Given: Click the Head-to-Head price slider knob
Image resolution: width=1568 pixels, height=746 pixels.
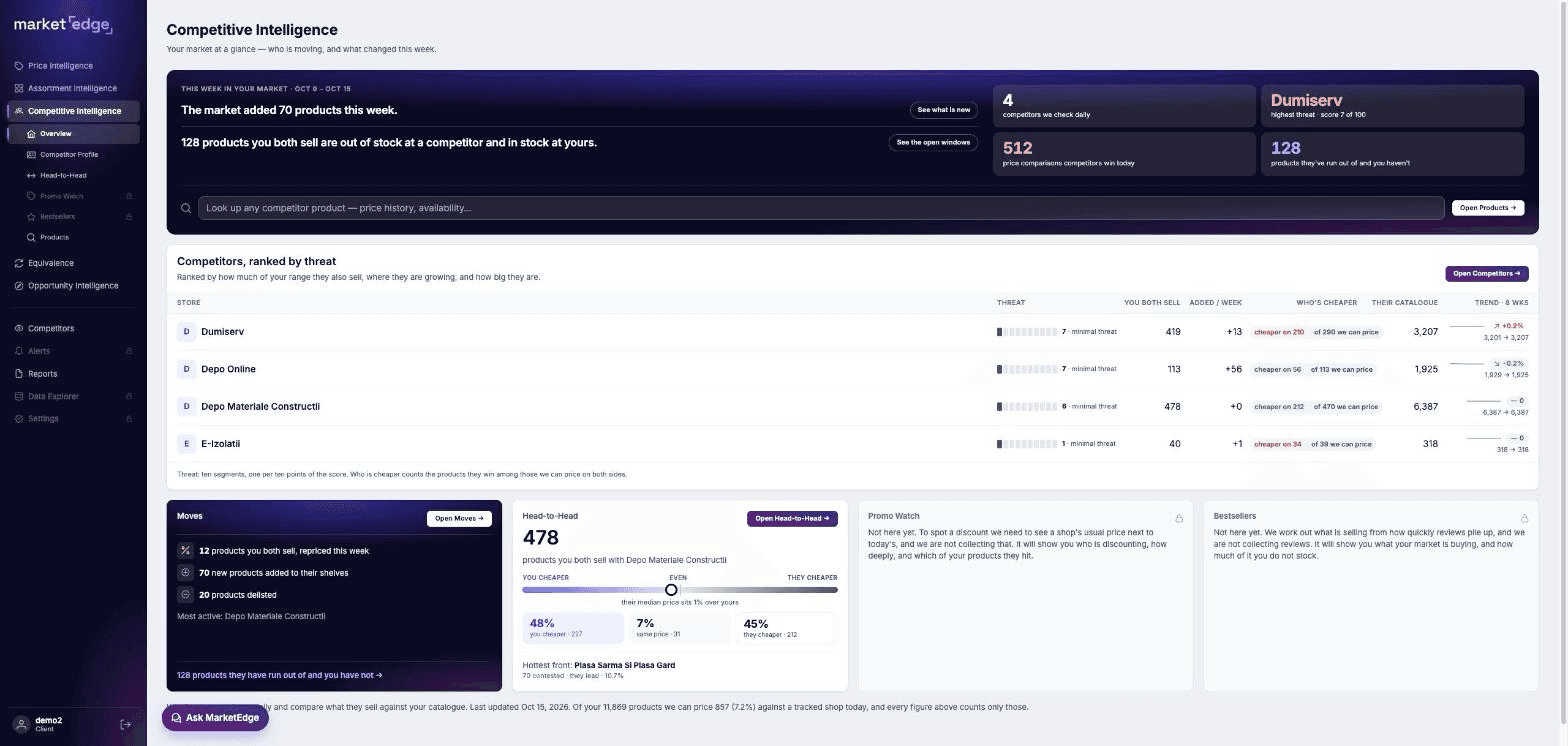Looking at the screenshot, I should (x=671, y=590).
